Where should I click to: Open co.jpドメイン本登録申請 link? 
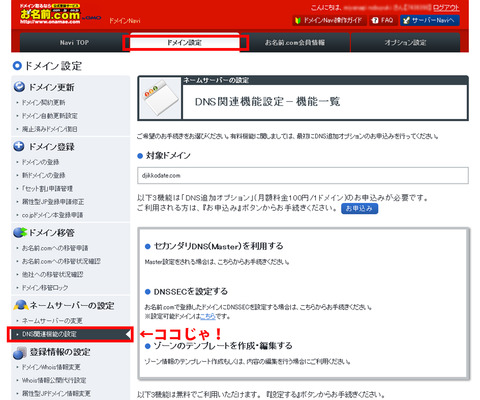52,215
